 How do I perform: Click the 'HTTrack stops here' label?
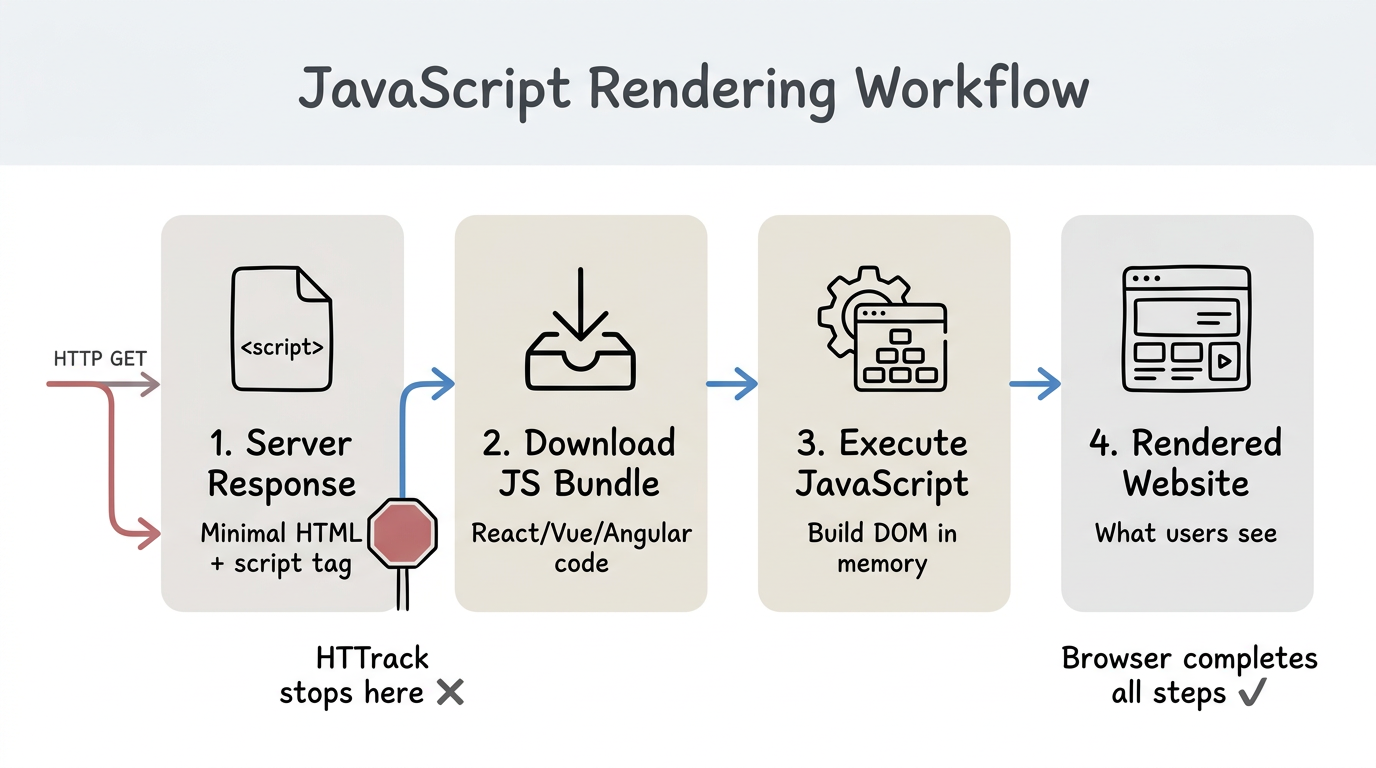[370, 675]
